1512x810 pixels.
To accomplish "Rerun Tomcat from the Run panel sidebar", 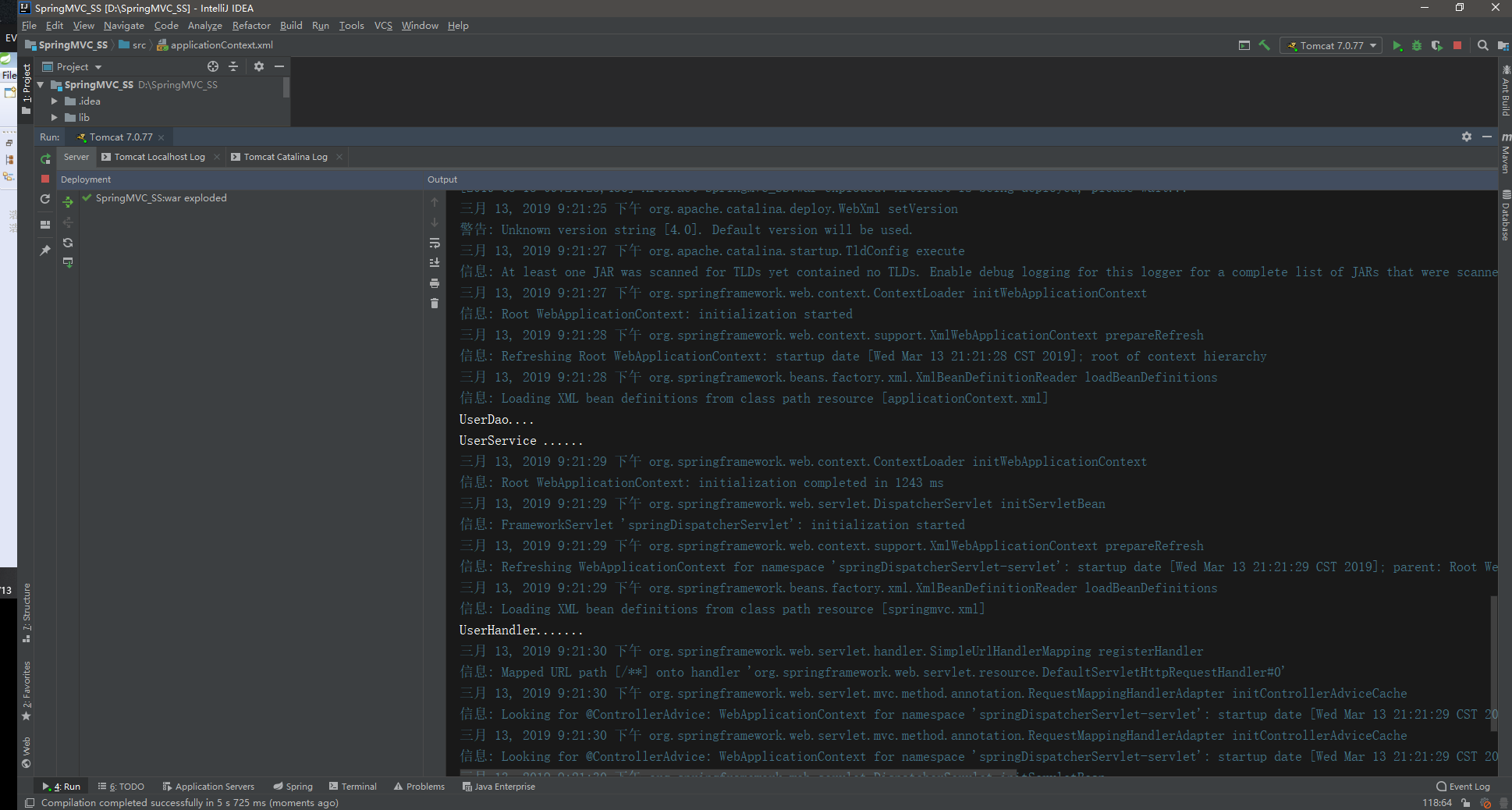I will coord(45,158).
